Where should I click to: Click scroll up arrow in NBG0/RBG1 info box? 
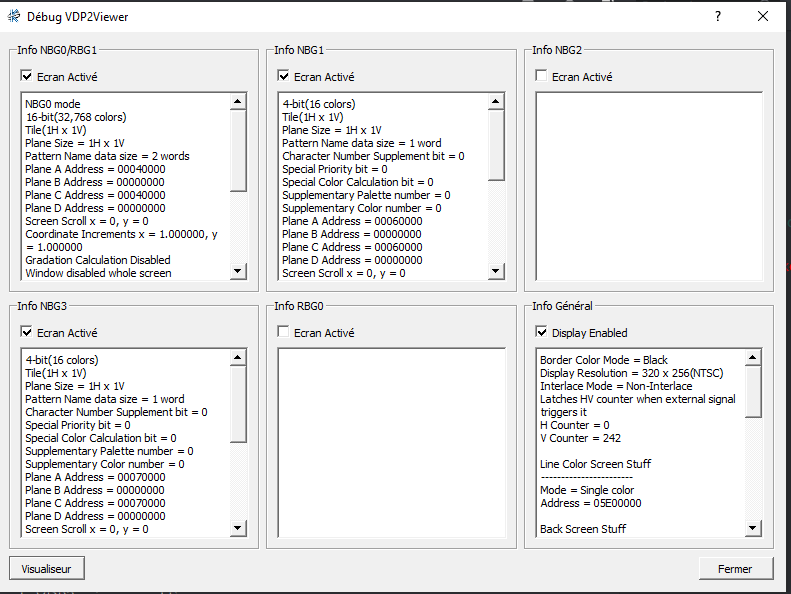point(238,102)
